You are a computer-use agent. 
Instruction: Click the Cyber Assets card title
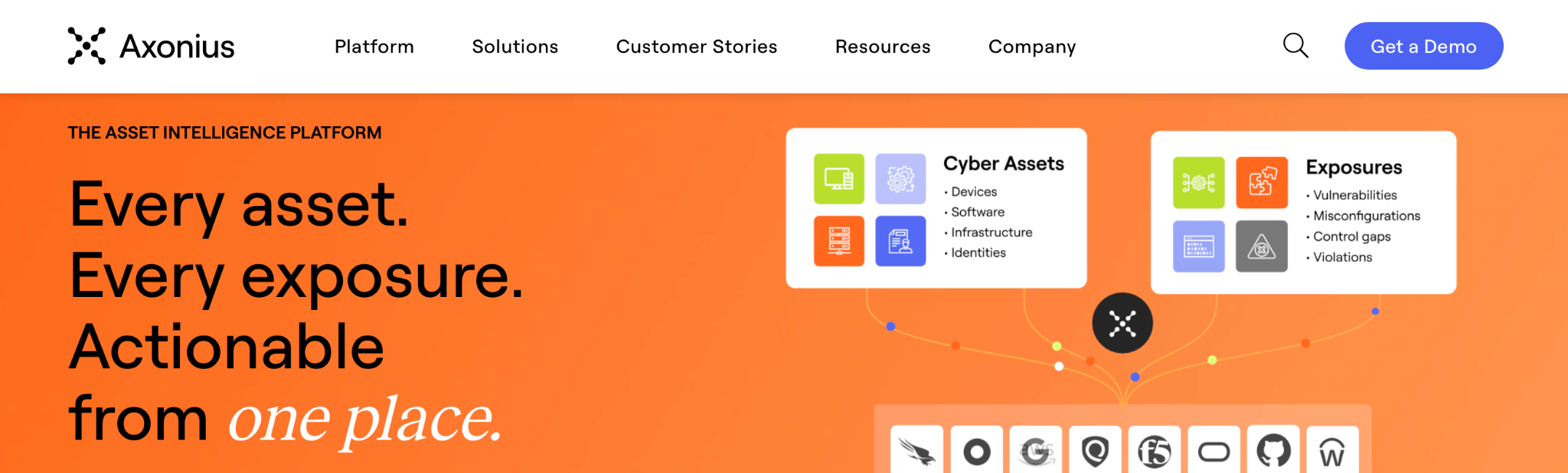[1004, 164]
